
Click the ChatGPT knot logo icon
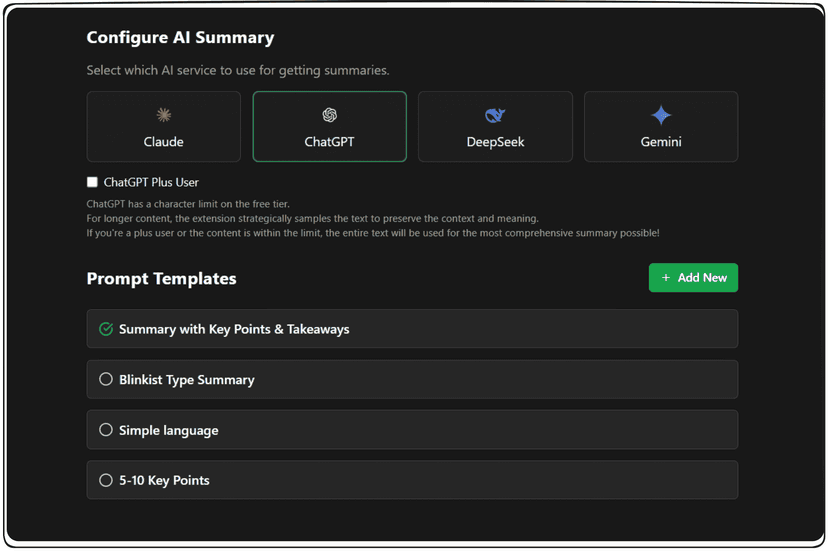tap(330, 115)
